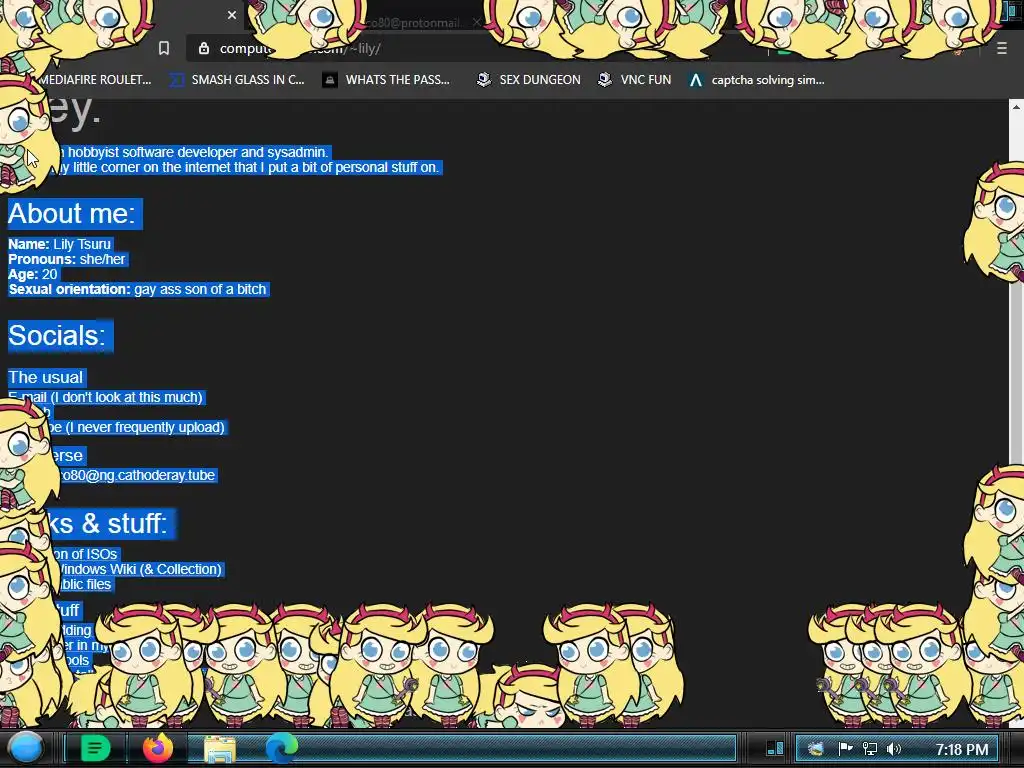Click the Age: 20 line
This screenshot has height=768, width=1024.
[33, 274]
